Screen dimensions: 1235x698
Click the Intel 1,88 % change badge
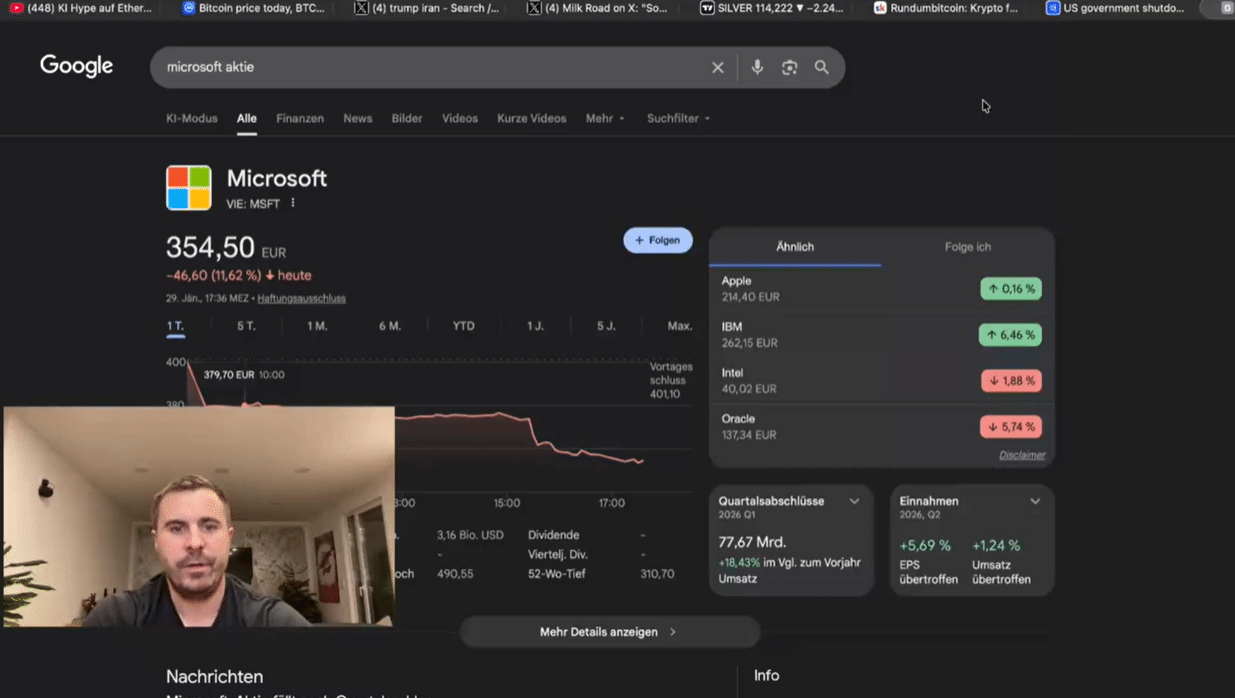click(x=1011, y=381)
